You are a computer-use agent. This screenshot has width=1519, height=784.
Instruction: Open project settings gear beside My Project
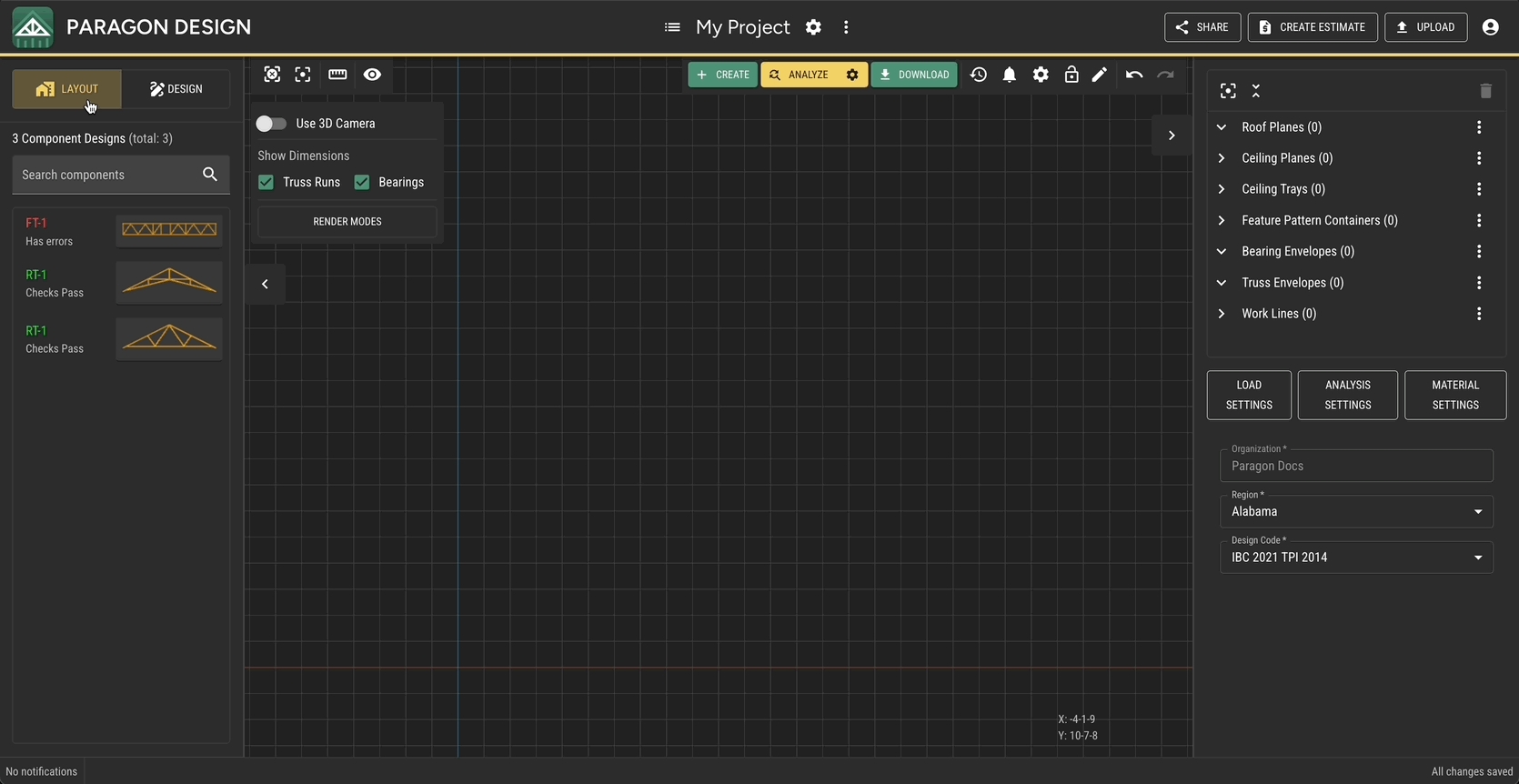click(x=813, y=27)
